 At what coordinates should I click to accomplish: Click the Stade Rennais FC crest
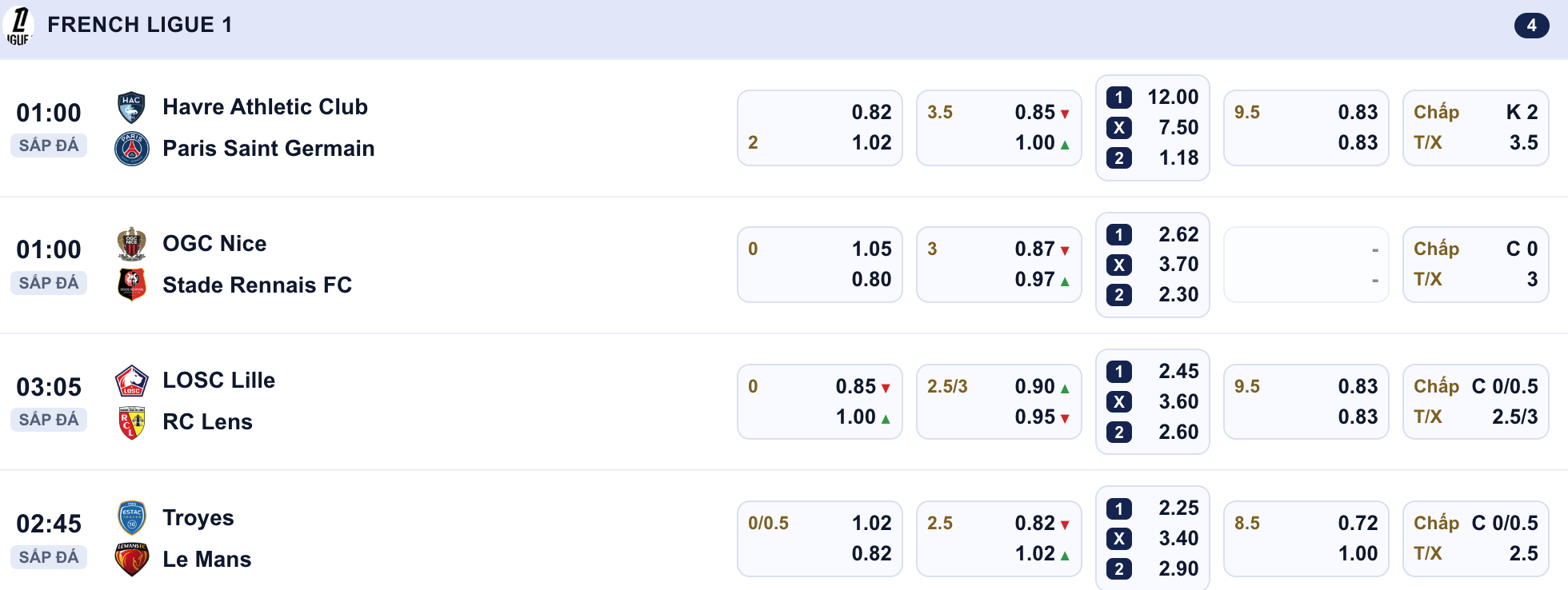(131, 285)
